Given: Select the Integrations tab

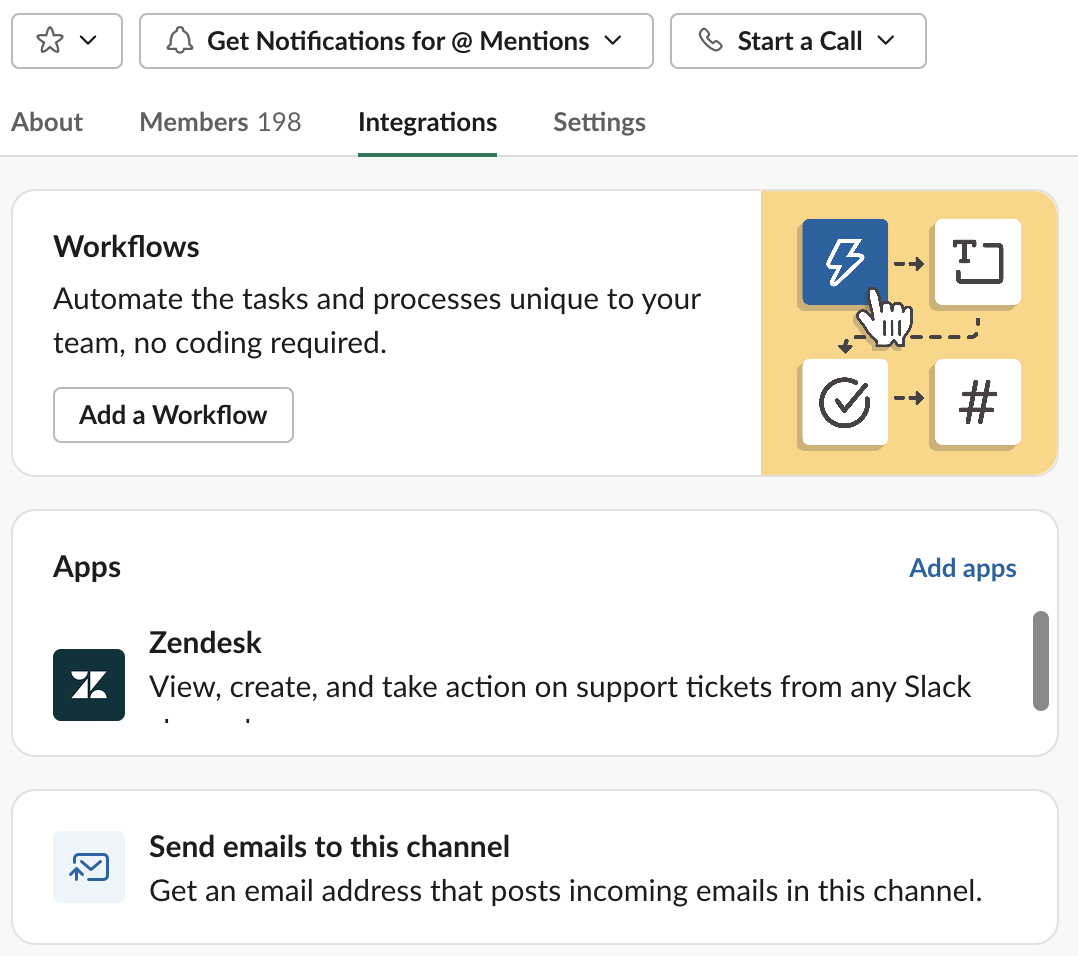Looking at the screenshot, I should (427, 122).
